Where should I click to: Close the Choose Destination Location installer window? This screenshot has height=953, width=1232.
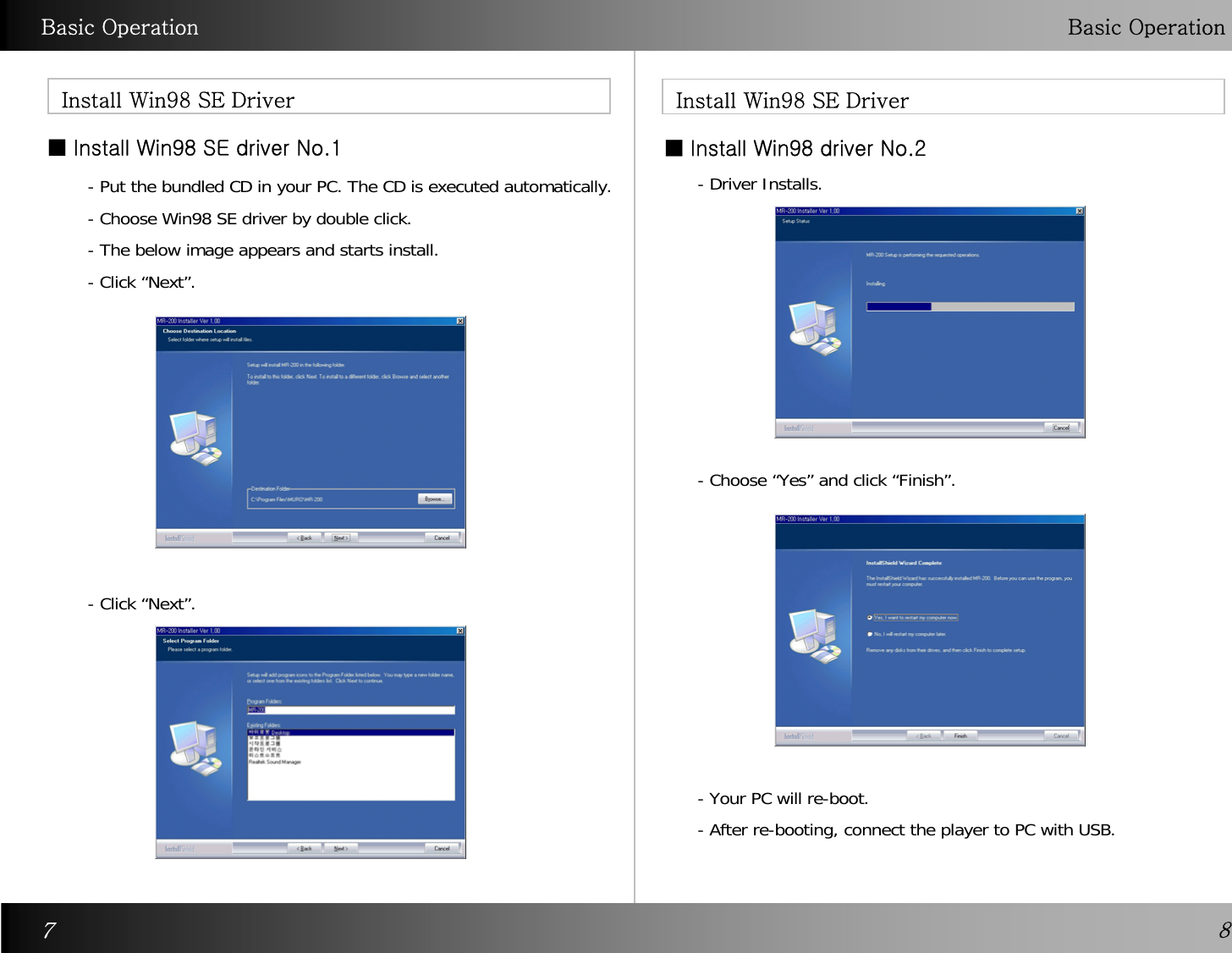click(x=460, y=321)
